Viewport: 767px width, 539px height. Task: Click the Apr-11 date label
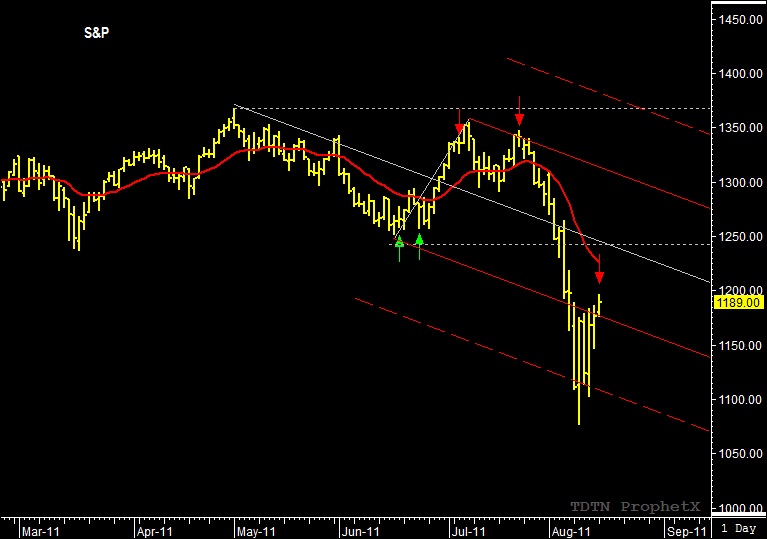[x=155, y=531]
